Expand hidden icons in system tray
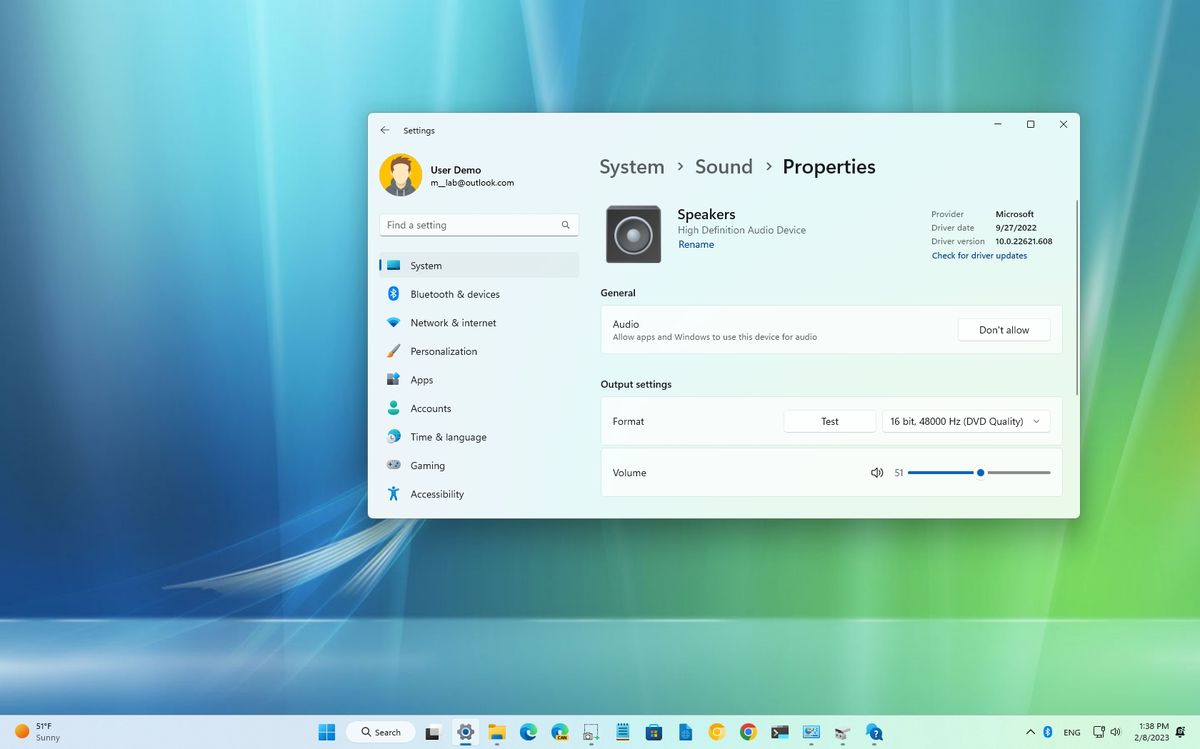The height and width of the screenshot is (749, 1200). [x=1030, y=731]
